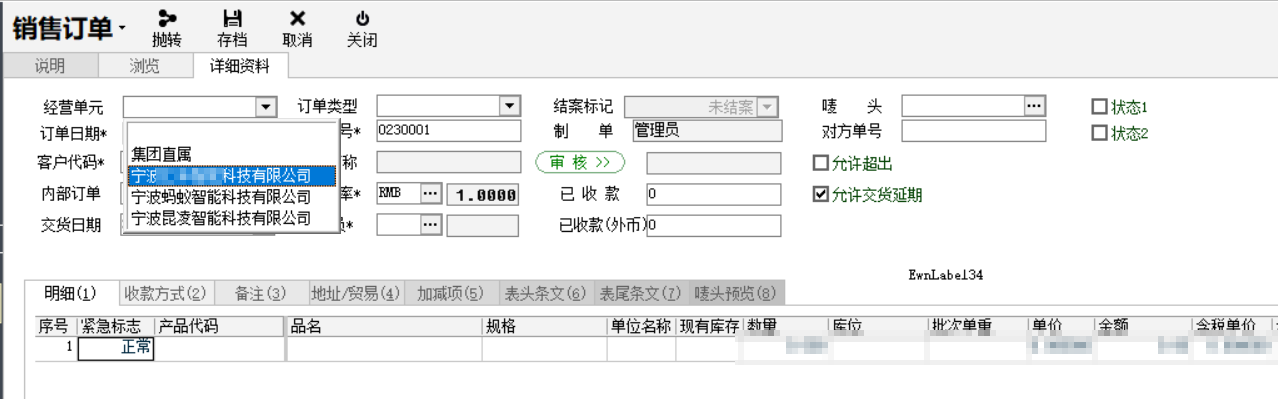The image size is (1278, 399).
Task: Click the exchange rate field 1.0000
Action: click(483, 195)
